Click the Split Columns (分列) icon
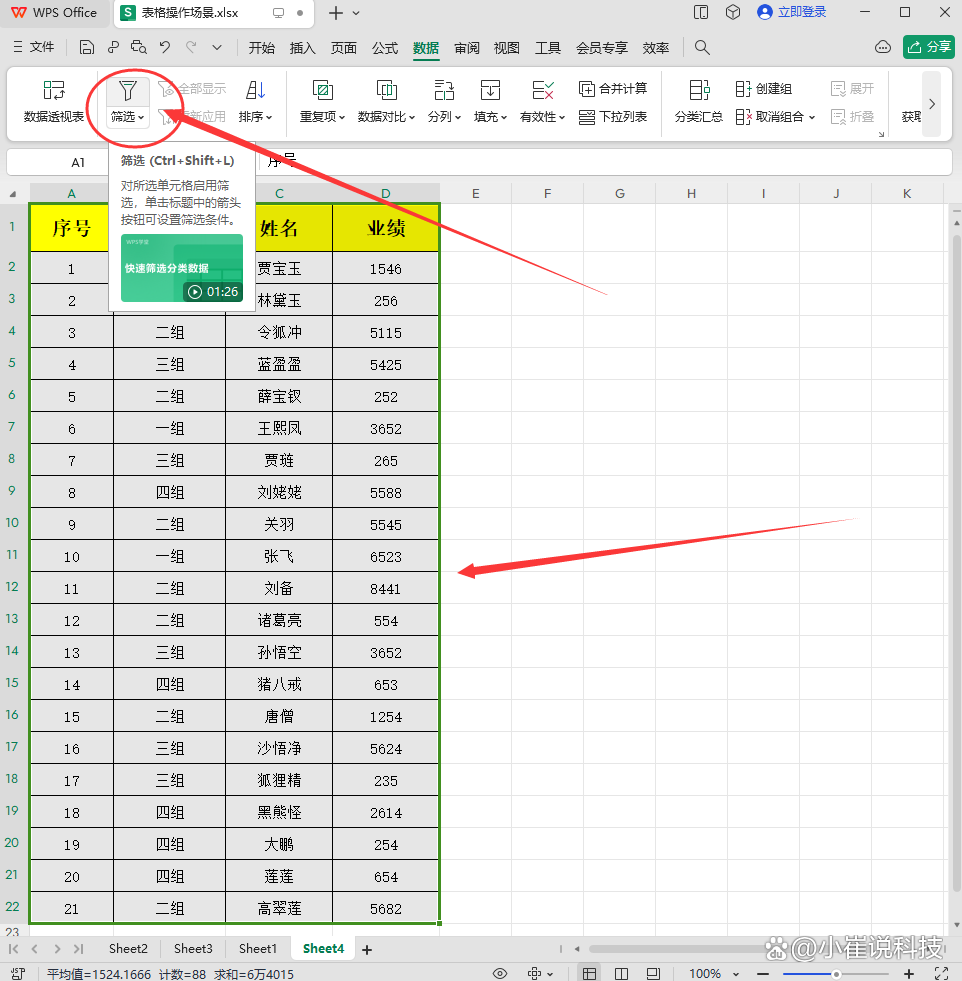The height and width of the screenshot is (981, 962). pyautogui.click(x=444, y=91)
